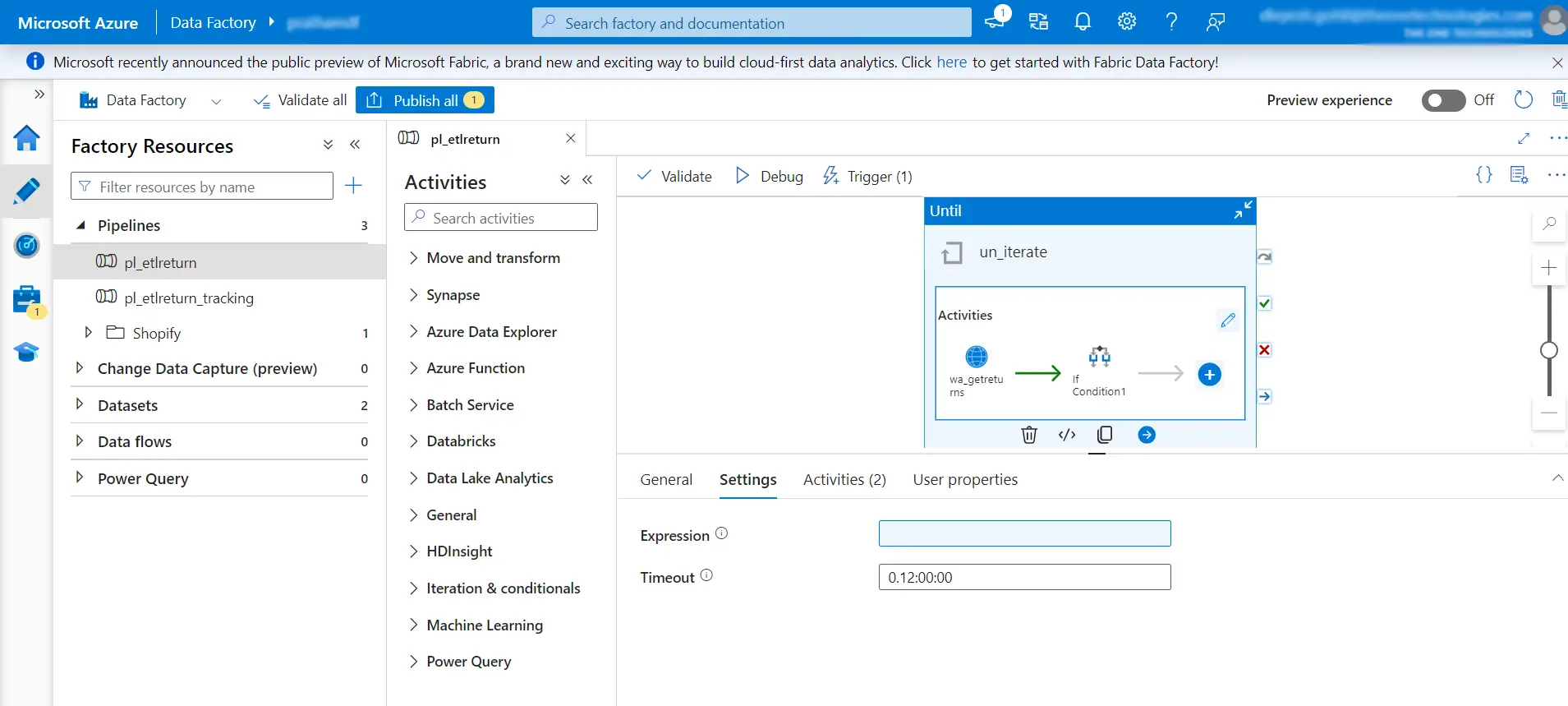Open the feedback person icon

click(x=1216, y=22)
